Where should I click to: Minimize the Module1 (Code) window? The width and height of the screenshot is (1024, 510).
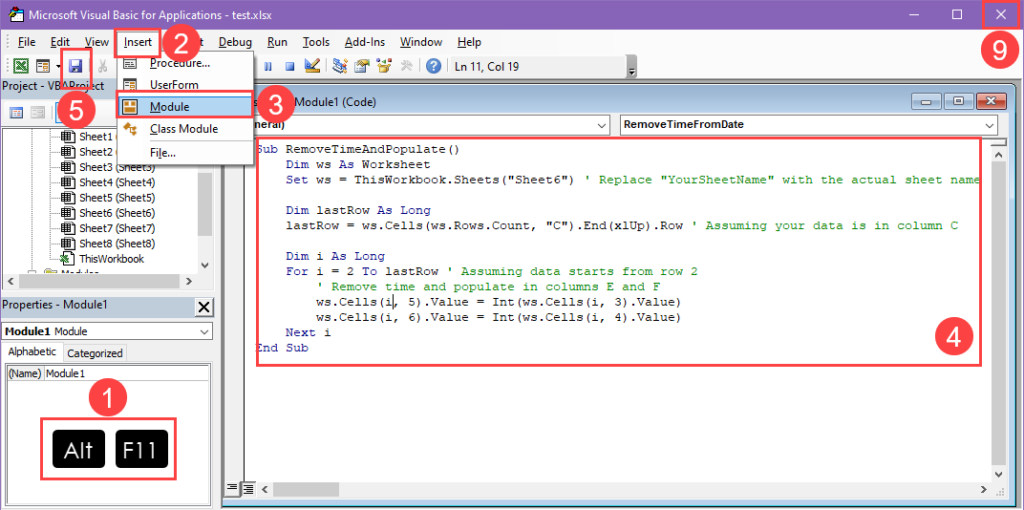point(927,101)
